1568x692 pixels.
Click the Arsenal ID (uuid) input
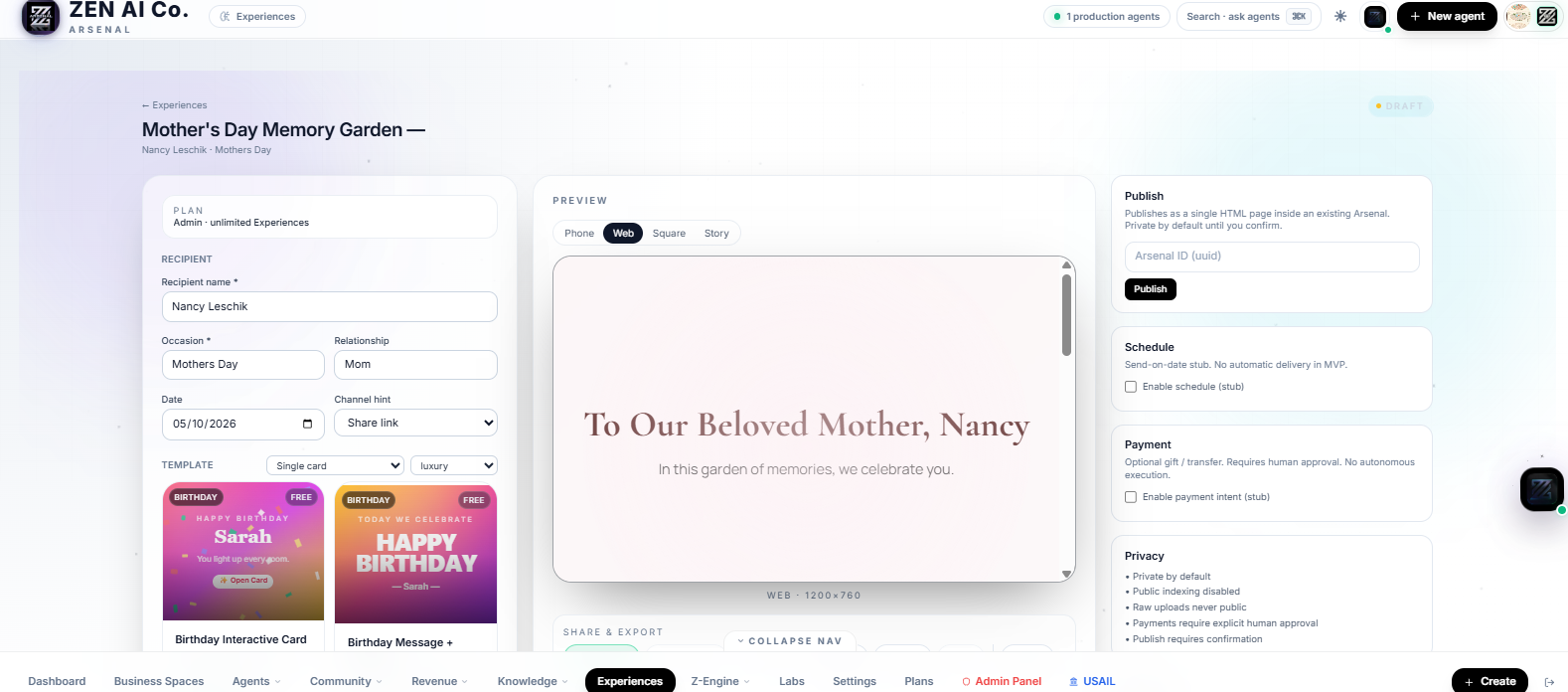click(1272, 257)
